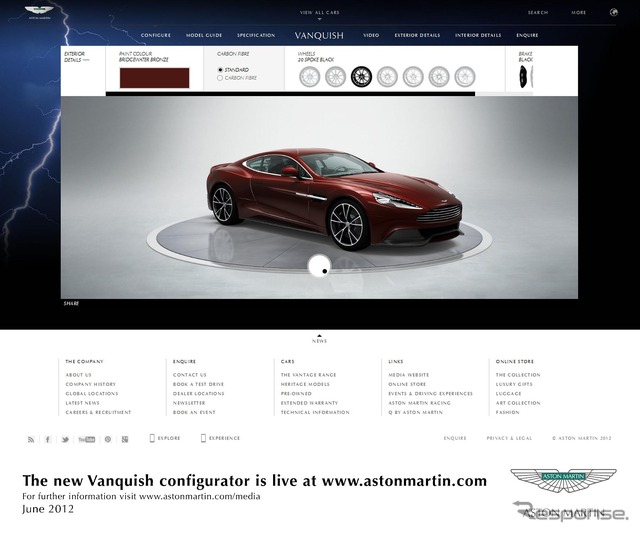The height and width of the screenshot is (533, 640).
Task: Click Enquire in the top navigation
Action: tap(527, 35)
